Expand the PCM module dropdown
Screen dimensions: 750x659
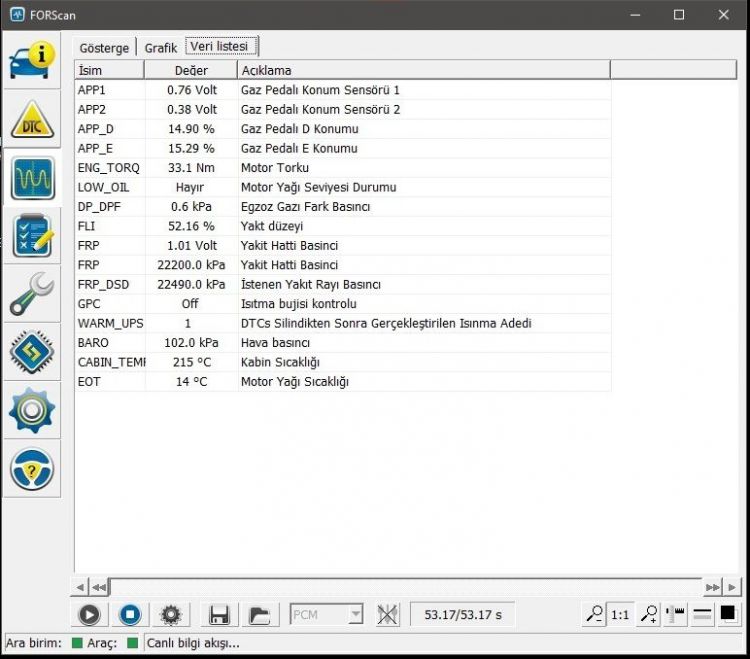[355, 615]
